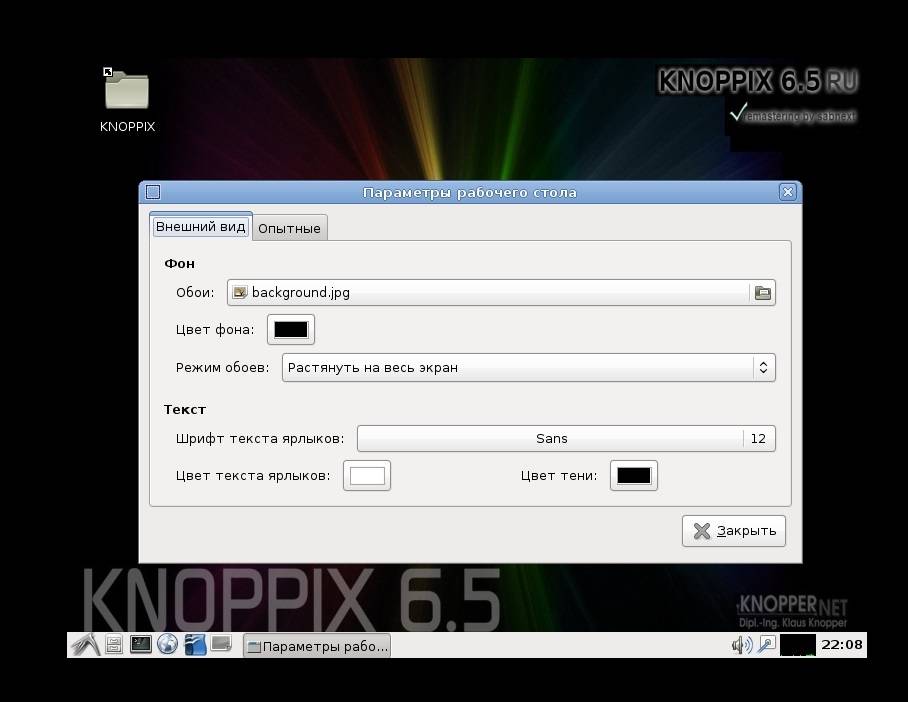Switch to the Внешний вид tab
The width and height of the screenshot is (908, 702).
pos(200,226)
